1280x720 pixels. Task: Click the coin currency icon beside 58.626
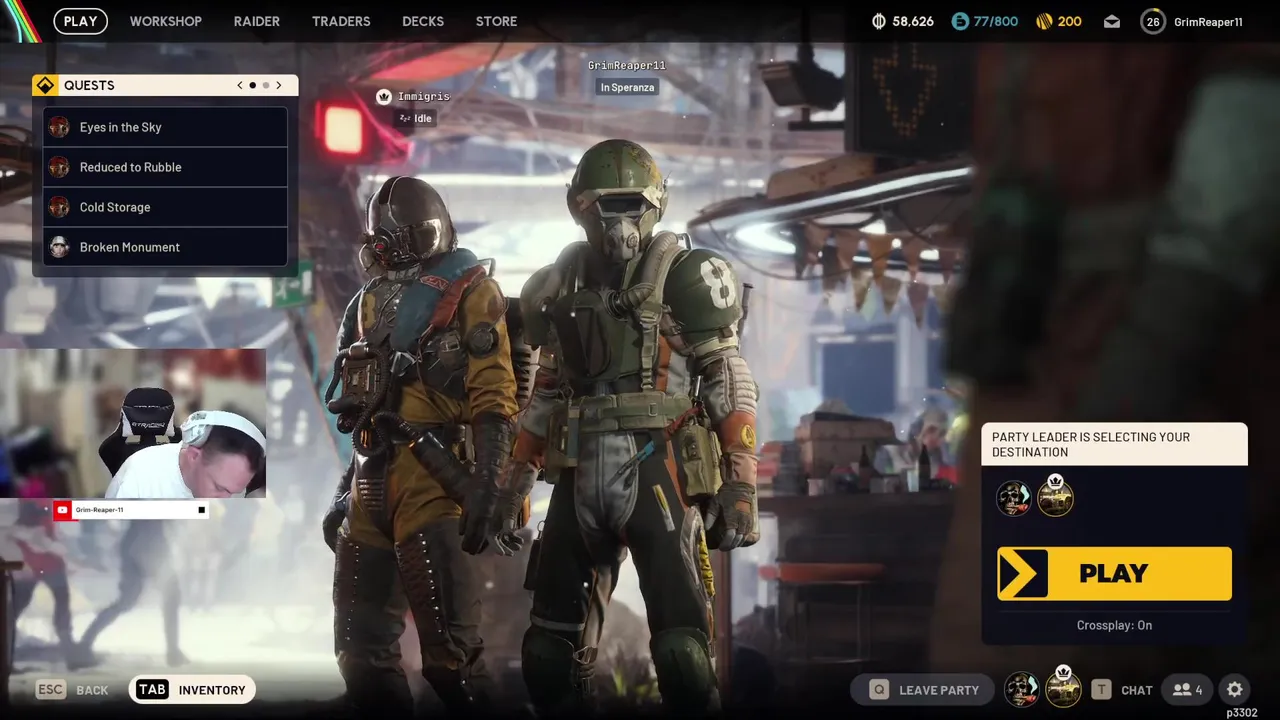coord(879,21)
